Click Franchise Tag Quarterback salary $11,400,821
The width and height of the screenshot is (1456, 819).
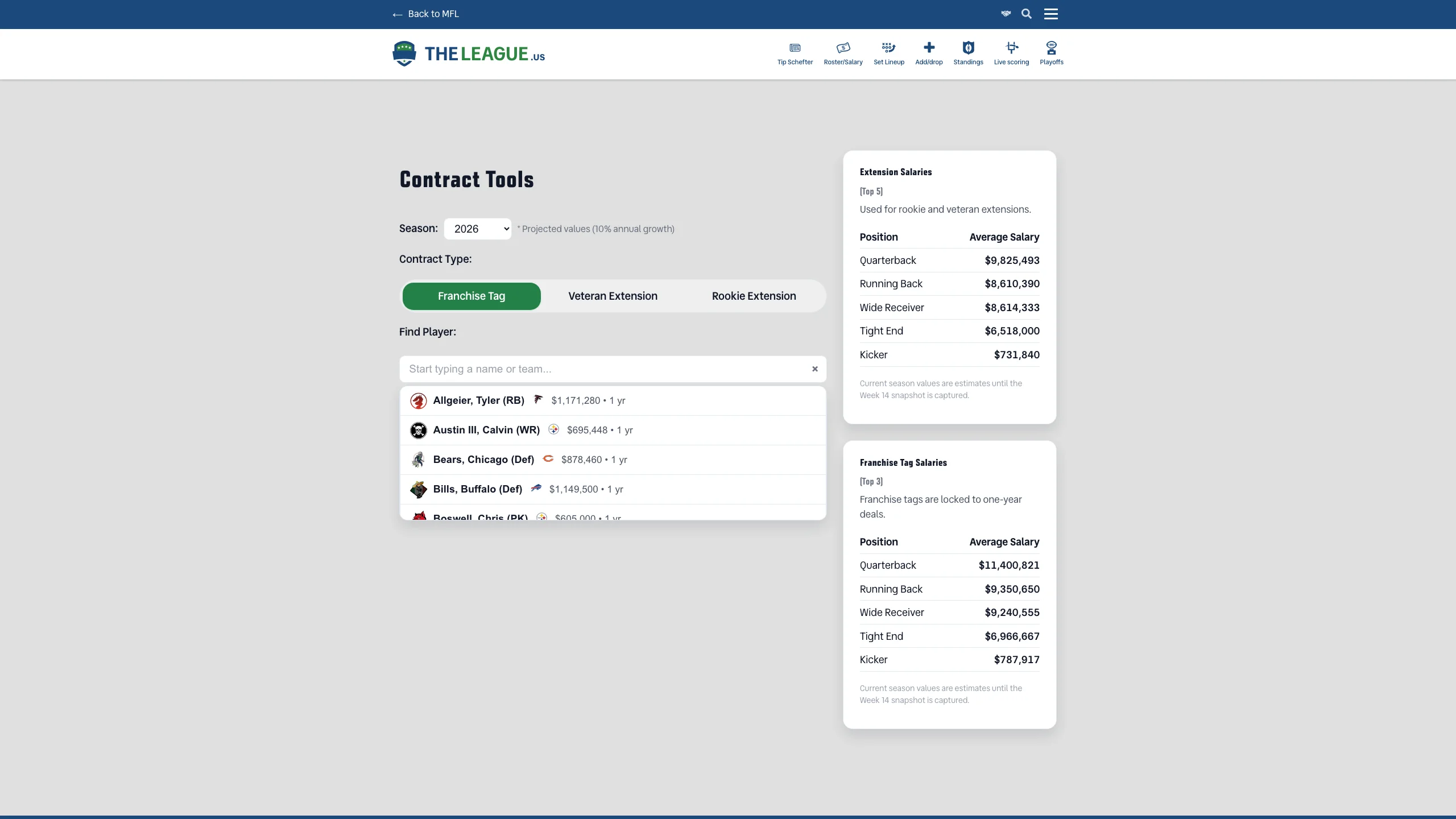[x=1009, y=565]
